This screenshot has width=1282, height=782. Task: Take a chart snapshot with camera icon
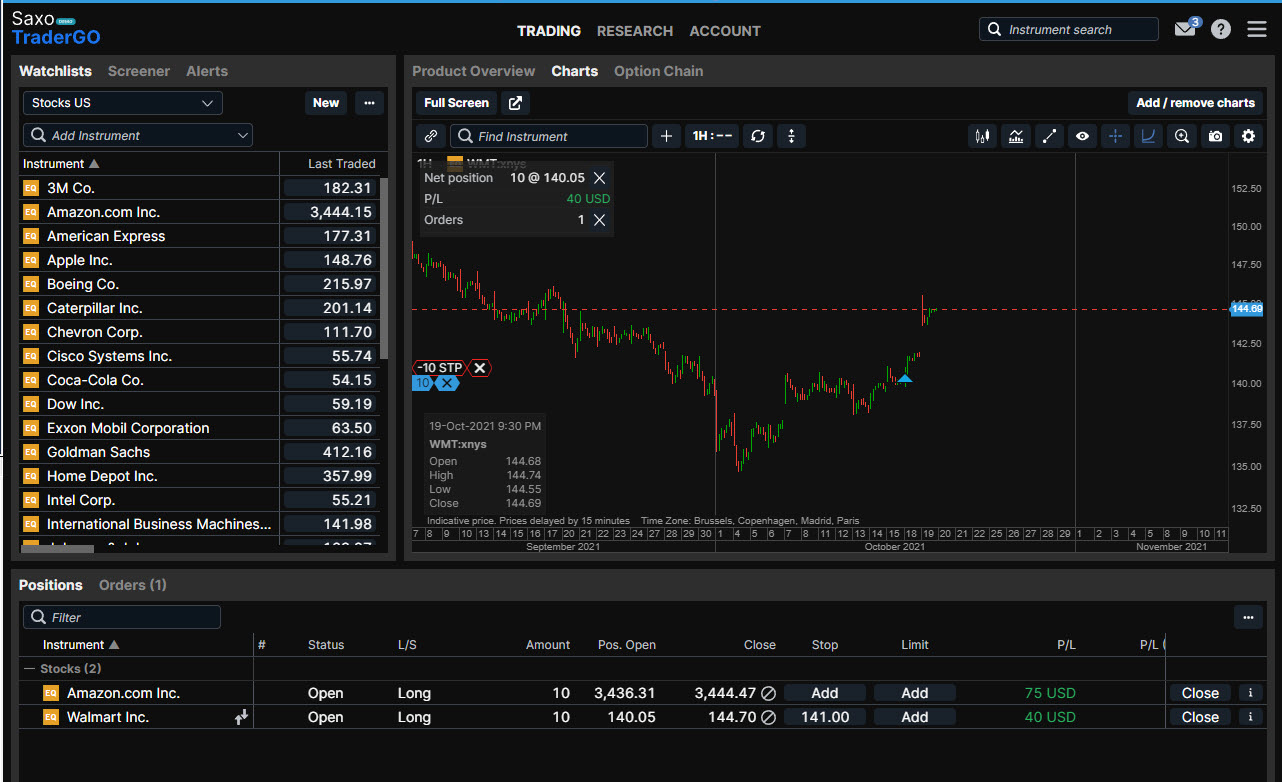1215,136
